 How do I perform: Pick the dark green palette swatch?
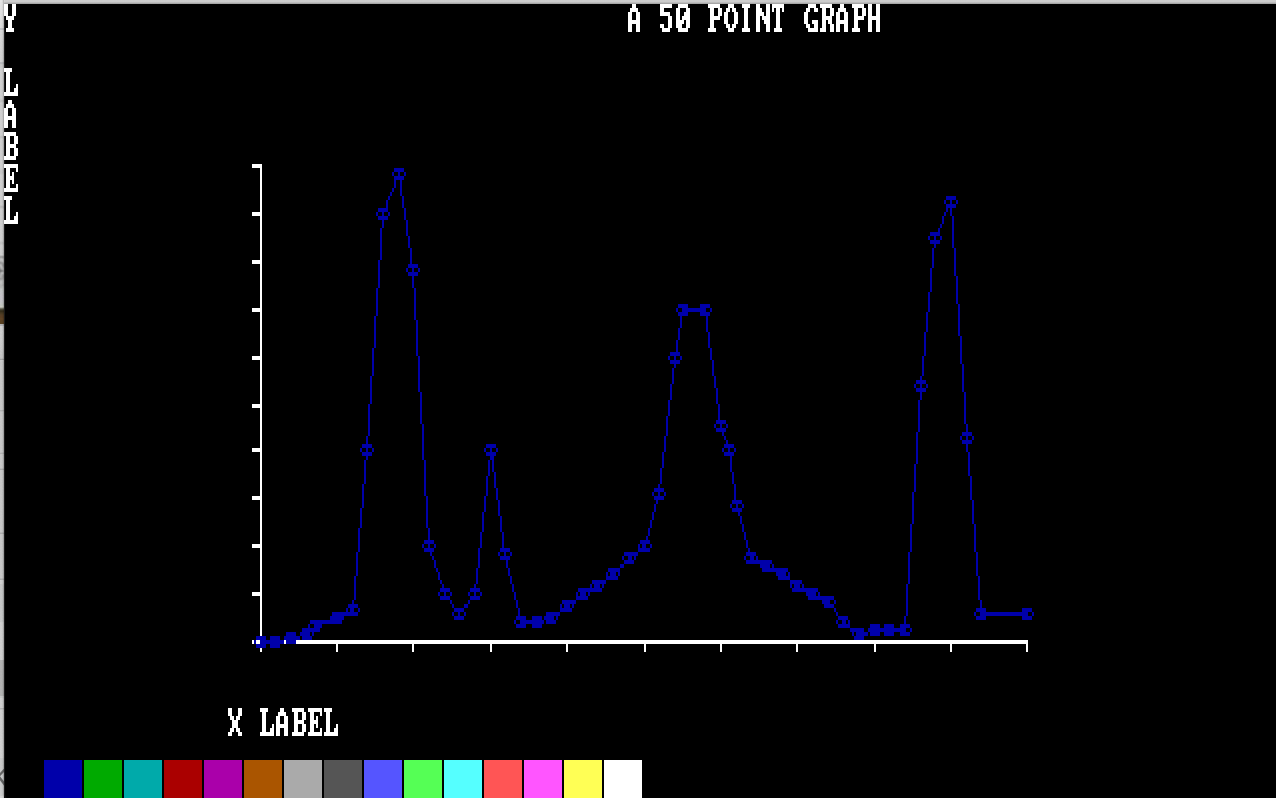[x=103, y=779]
